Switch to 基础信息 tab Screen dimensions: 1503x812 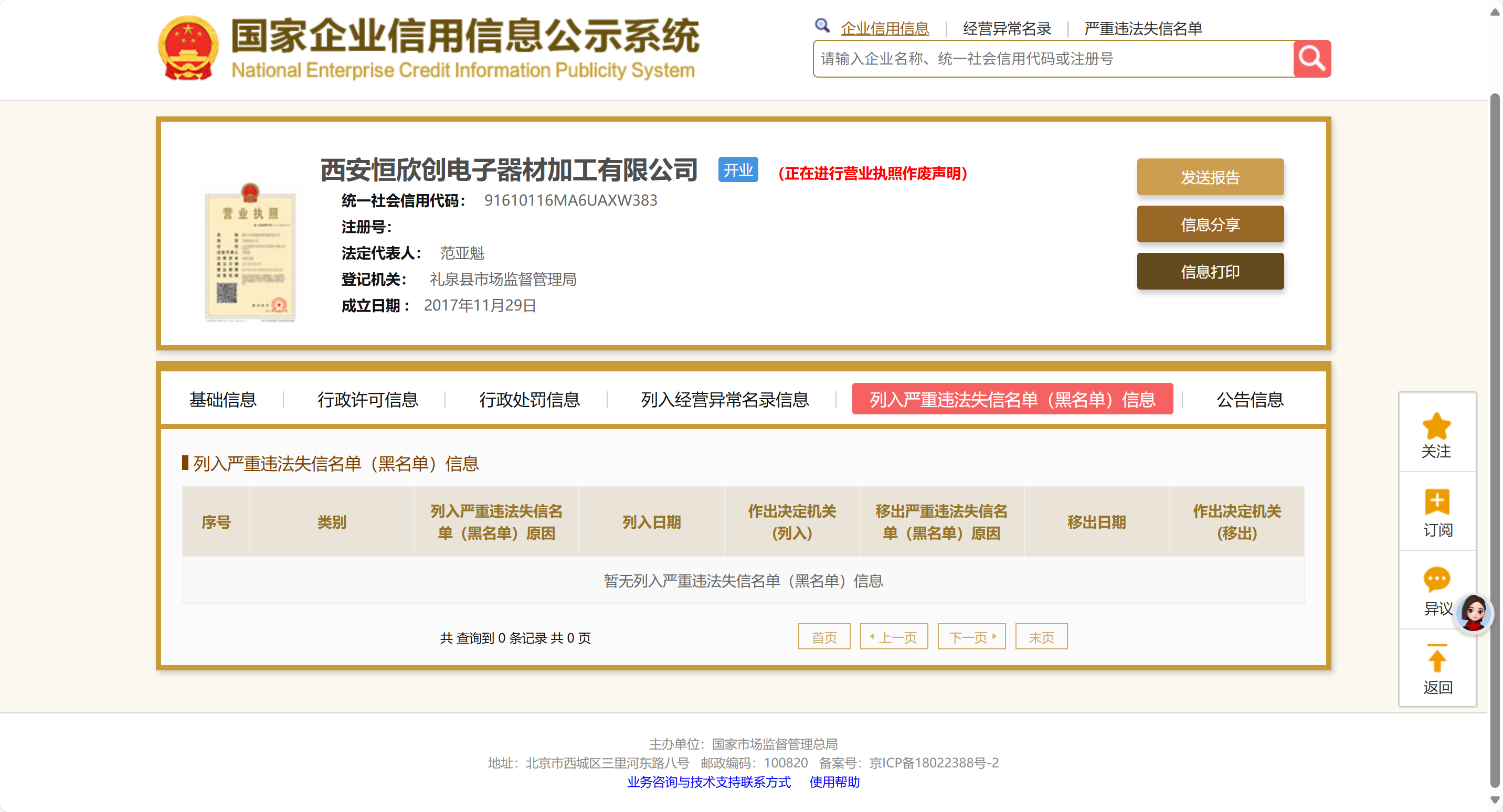coord(223,400)
